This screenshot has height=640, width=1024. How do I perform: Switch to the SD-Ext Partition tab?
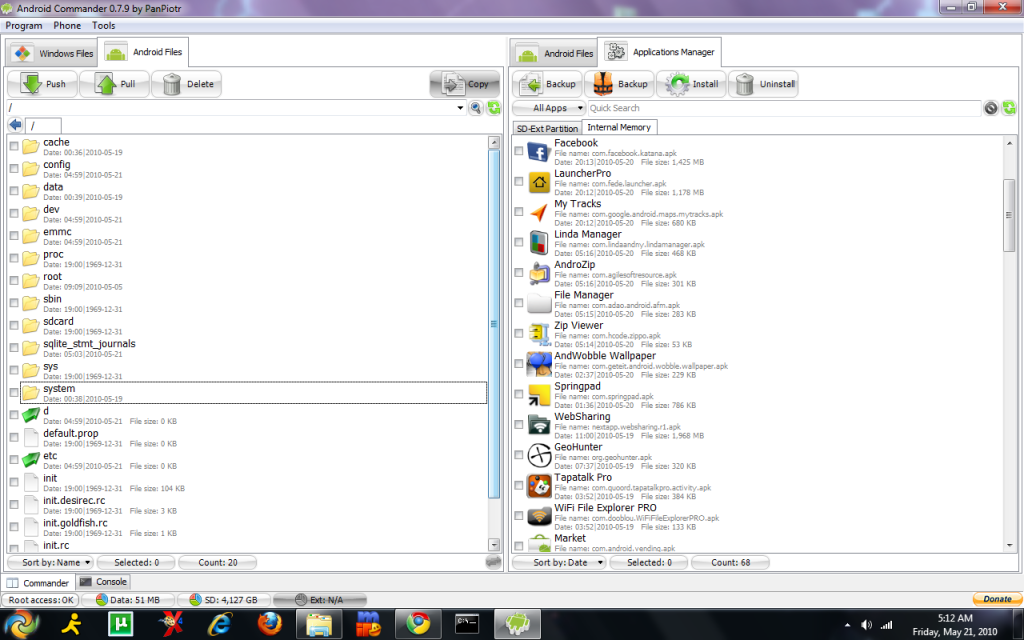[x=547, y=128]
